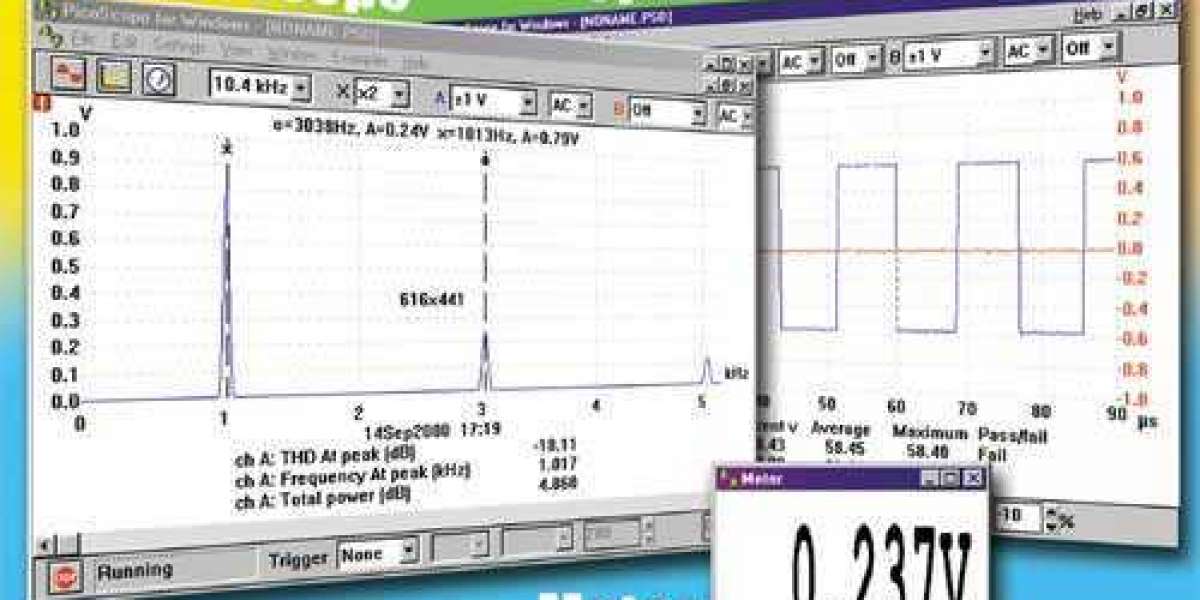
Task: Open channel B Off range dropdown
Action: pos(697,114)
